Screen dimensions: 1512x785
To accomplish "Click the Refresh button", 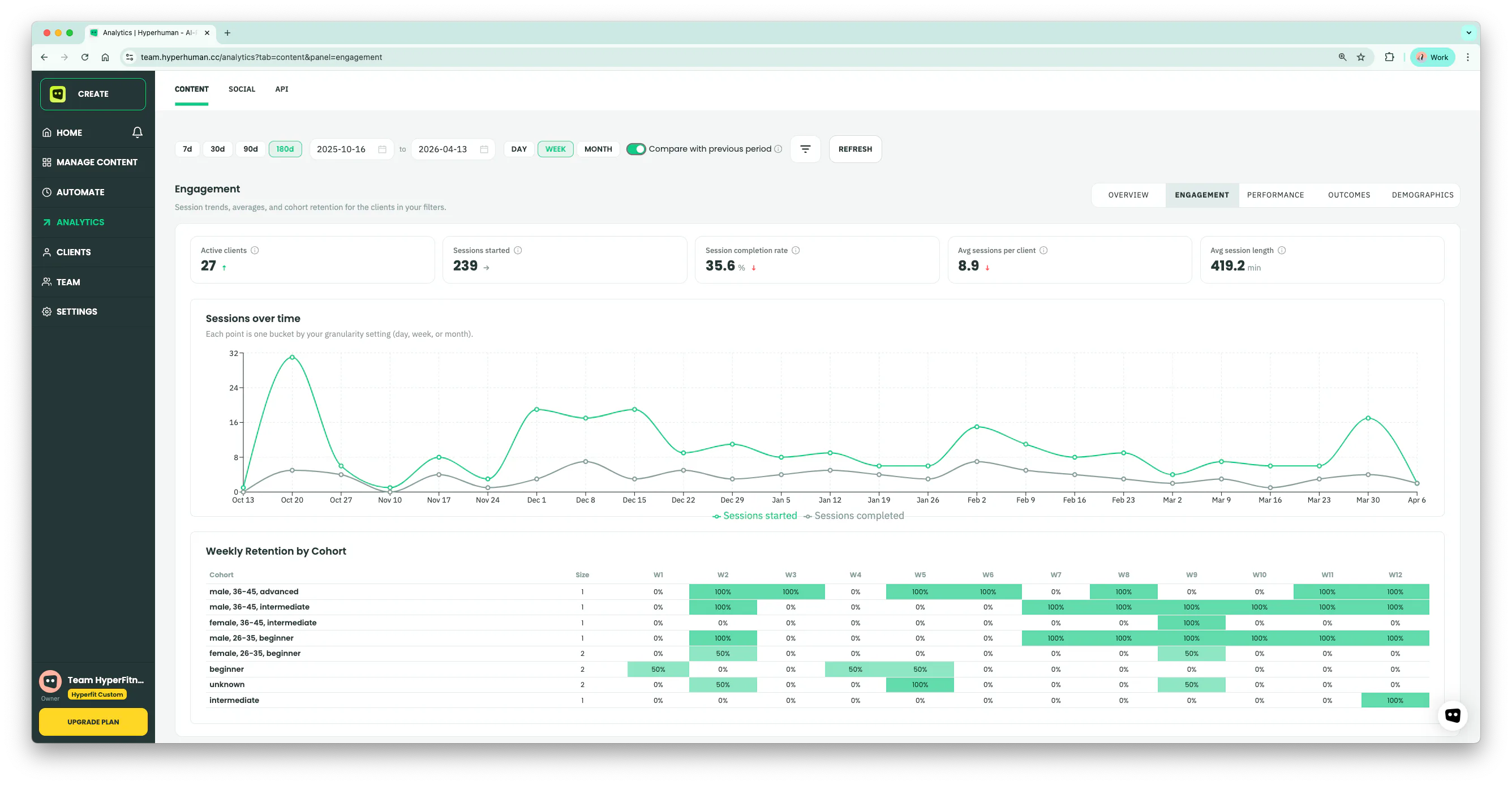I will click(854, 149).
